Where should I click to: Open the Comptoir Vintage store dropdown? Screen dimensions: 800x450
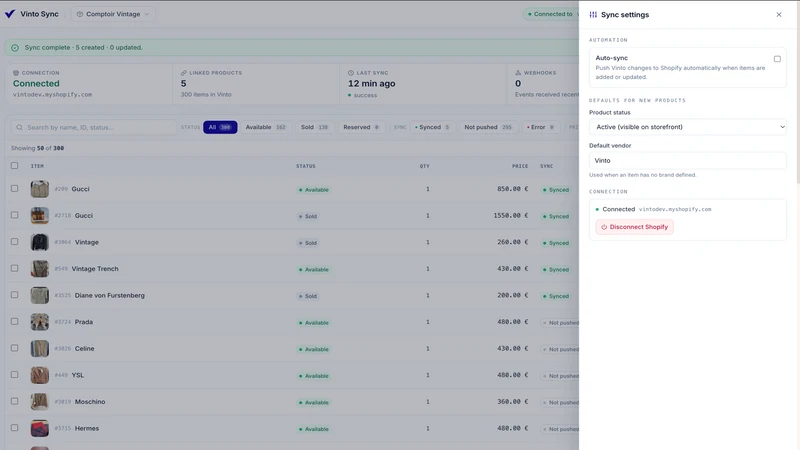[113, 14]
